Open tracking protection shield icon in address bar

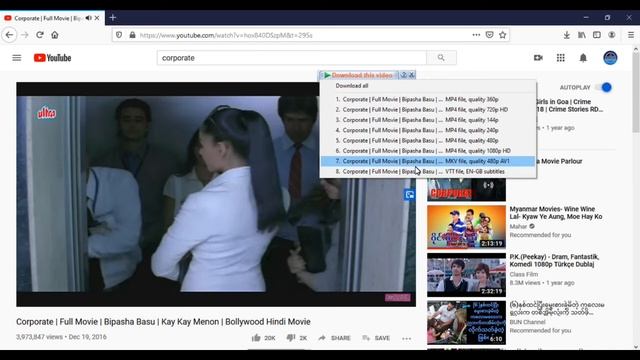pos(119,35)
